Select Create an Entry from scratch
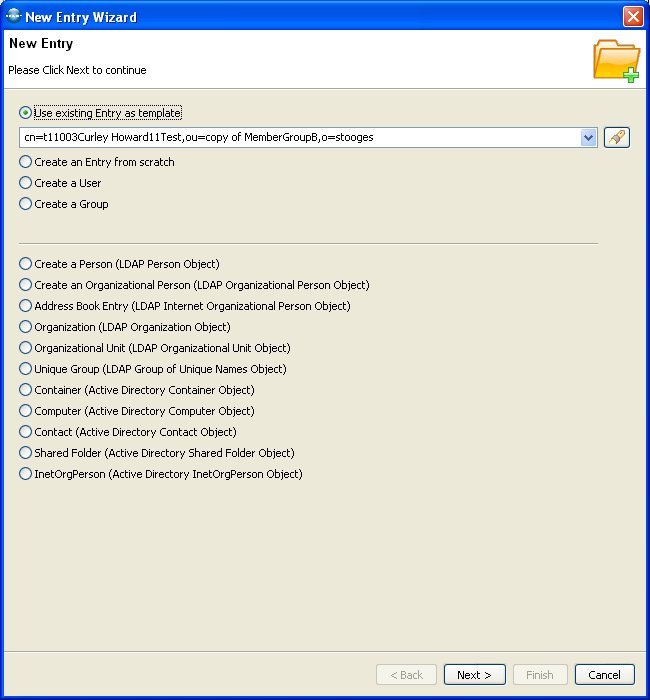Screen dimensions: 650x700 (26, 162)
